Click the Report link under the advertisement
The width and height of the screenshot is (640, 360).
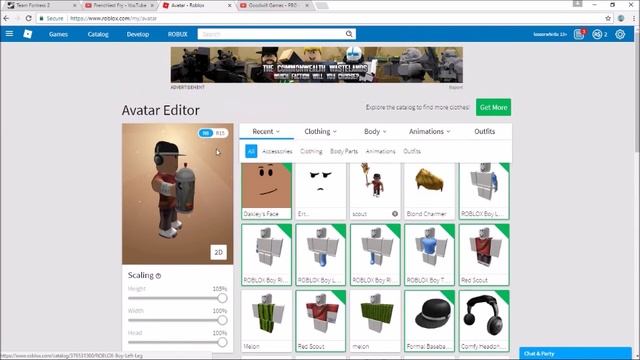point(456,87)
